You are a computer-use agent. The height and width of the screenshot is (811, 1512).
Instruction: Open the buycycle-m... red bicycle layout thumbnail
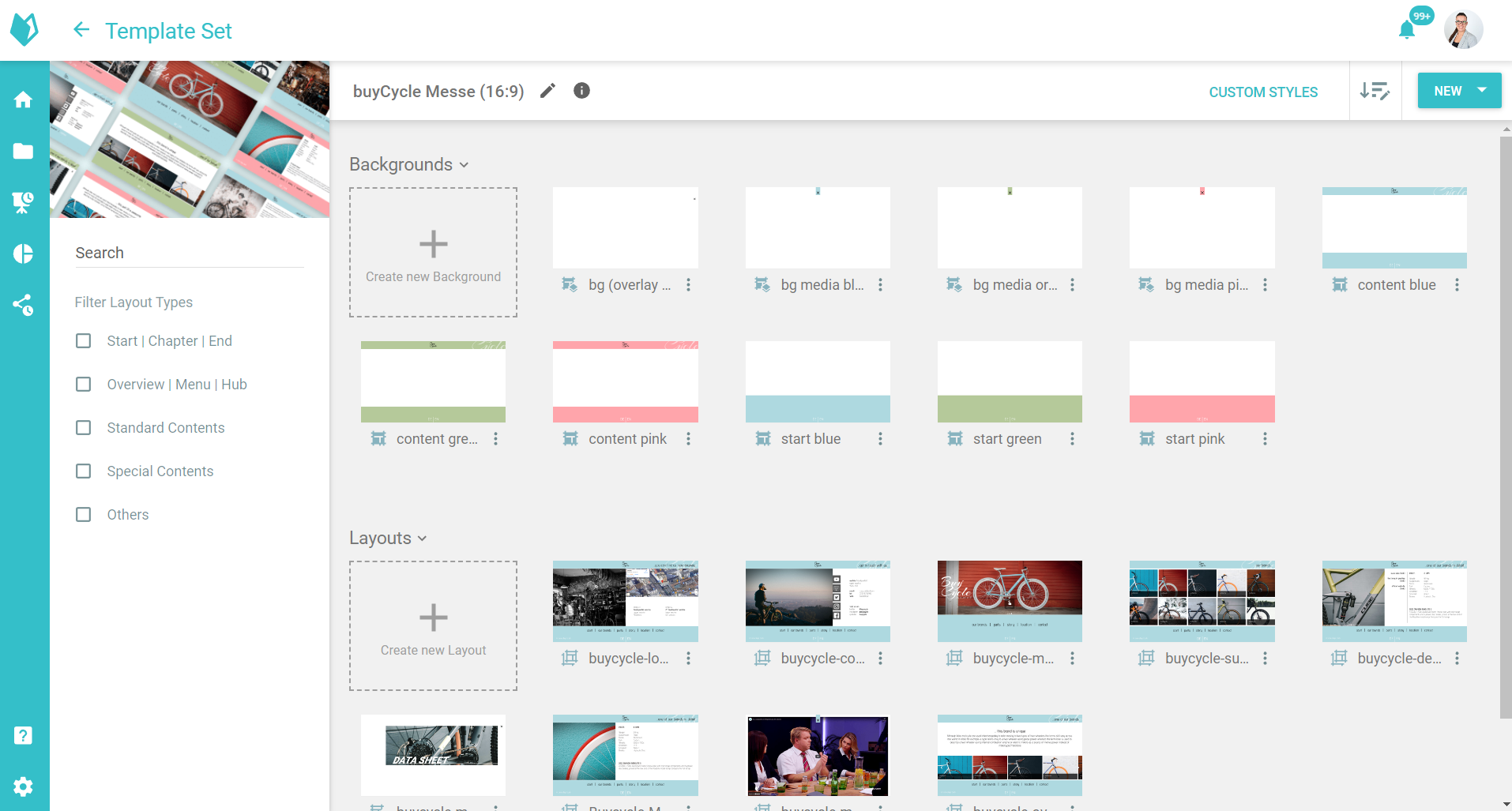1010,601
